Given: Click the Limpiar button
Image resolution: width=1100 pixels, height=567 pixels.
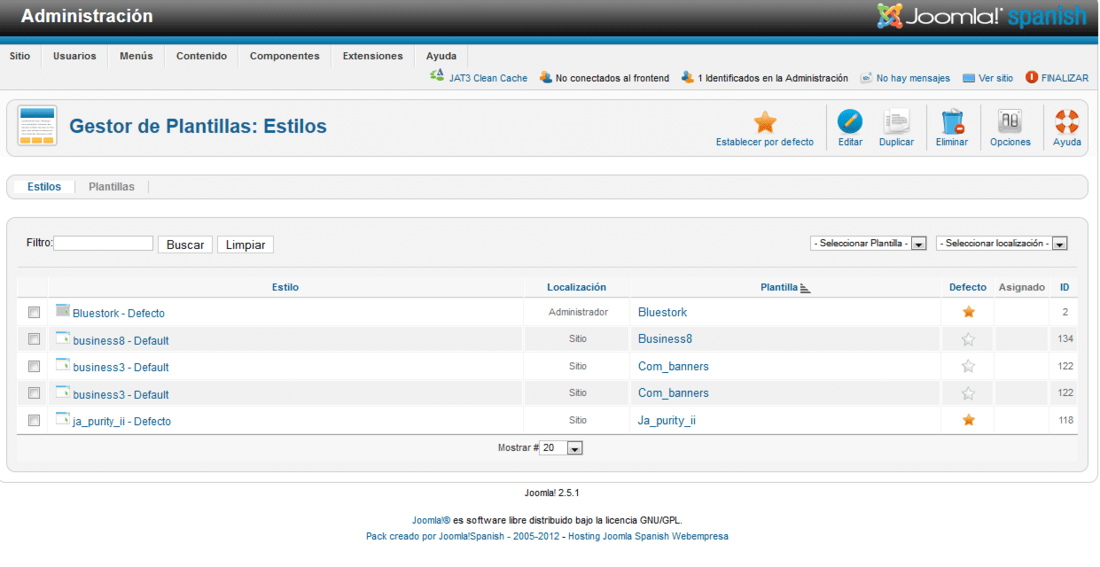Looking at the screenshot, I should [246, 244].
